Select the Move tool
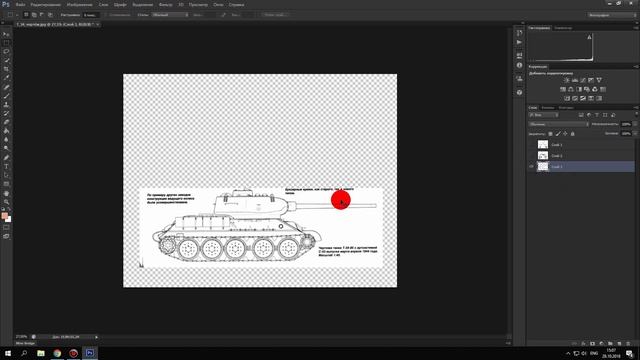Screen dimensions: 640x360 (x=6, y=34)
